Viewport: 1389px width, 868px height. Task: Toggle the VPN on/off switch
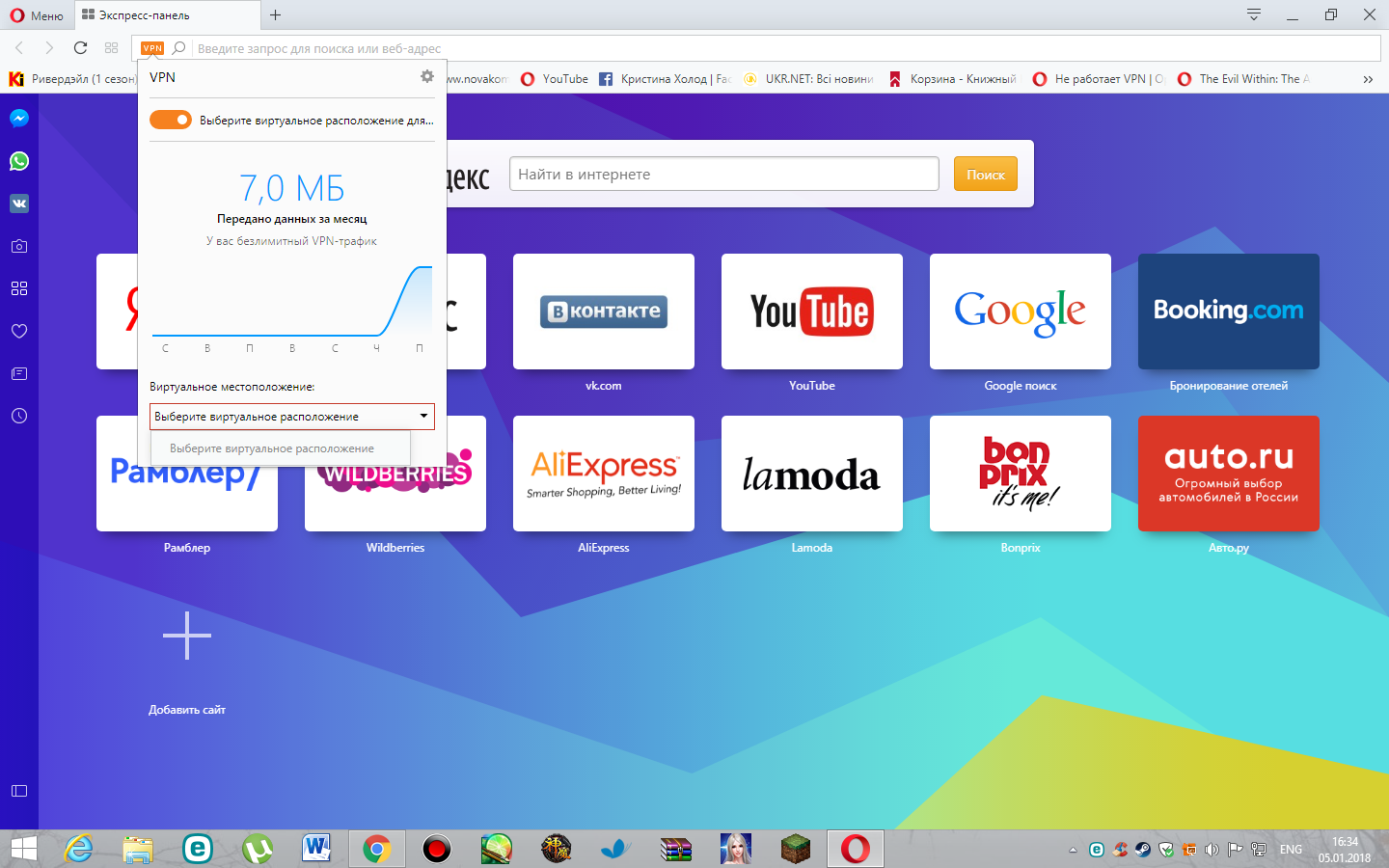[171, 120]
